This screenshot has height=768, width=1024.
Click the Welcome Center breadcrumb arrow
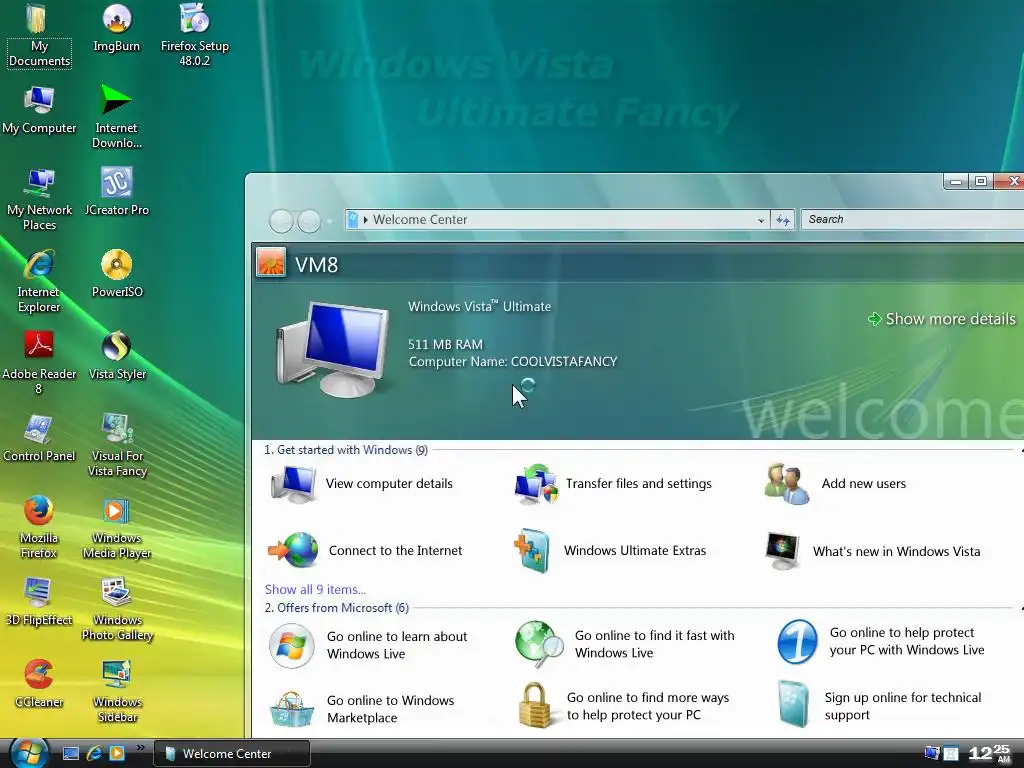(366, 220)
